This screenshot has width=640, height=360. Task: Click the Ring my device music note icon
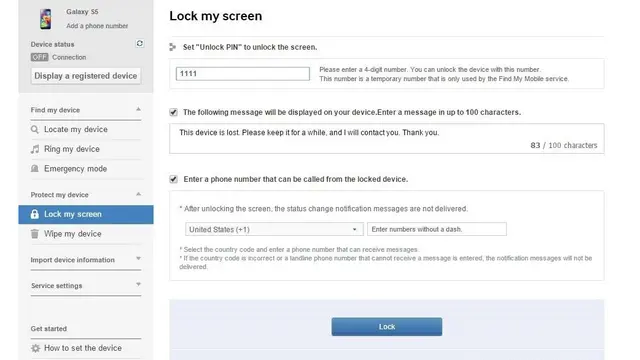[x=35, y=149]
